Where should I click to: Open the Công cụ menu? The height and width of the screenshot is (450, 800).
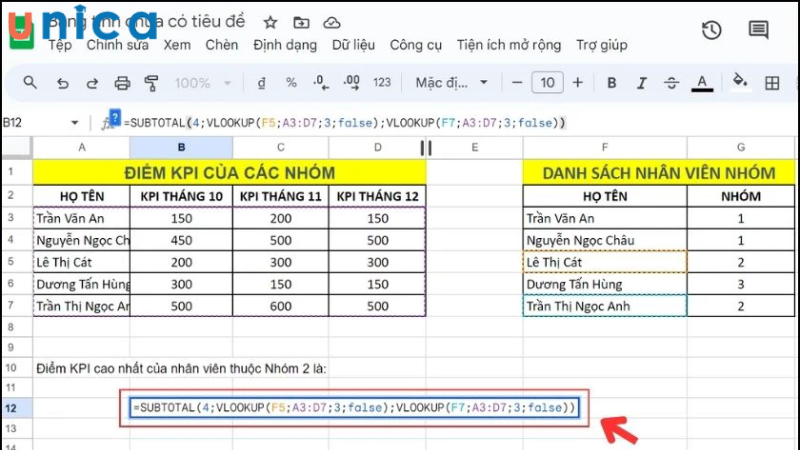pos(416,45)
